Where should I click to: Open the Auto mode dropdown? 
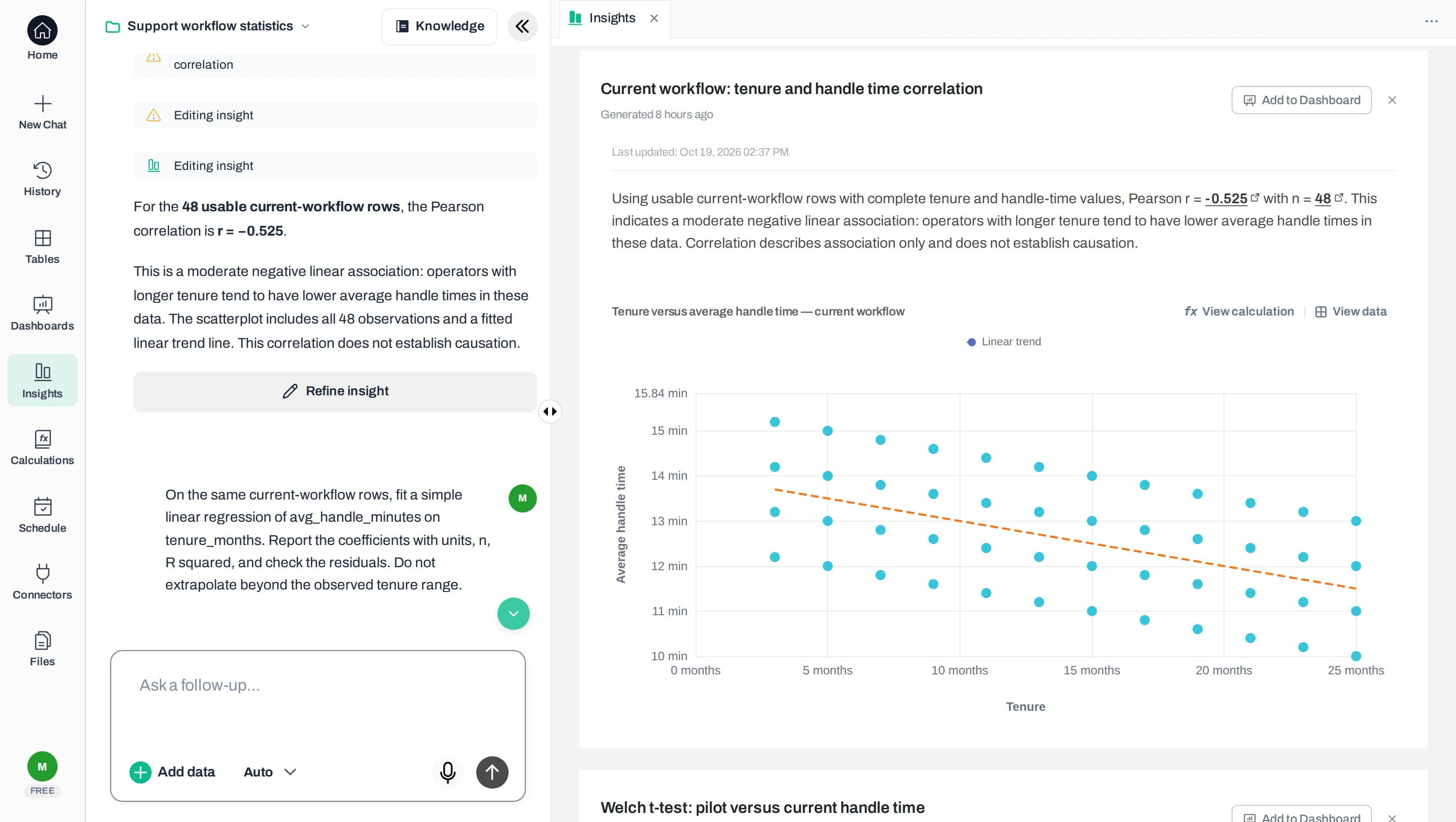(x=269, y=772)
